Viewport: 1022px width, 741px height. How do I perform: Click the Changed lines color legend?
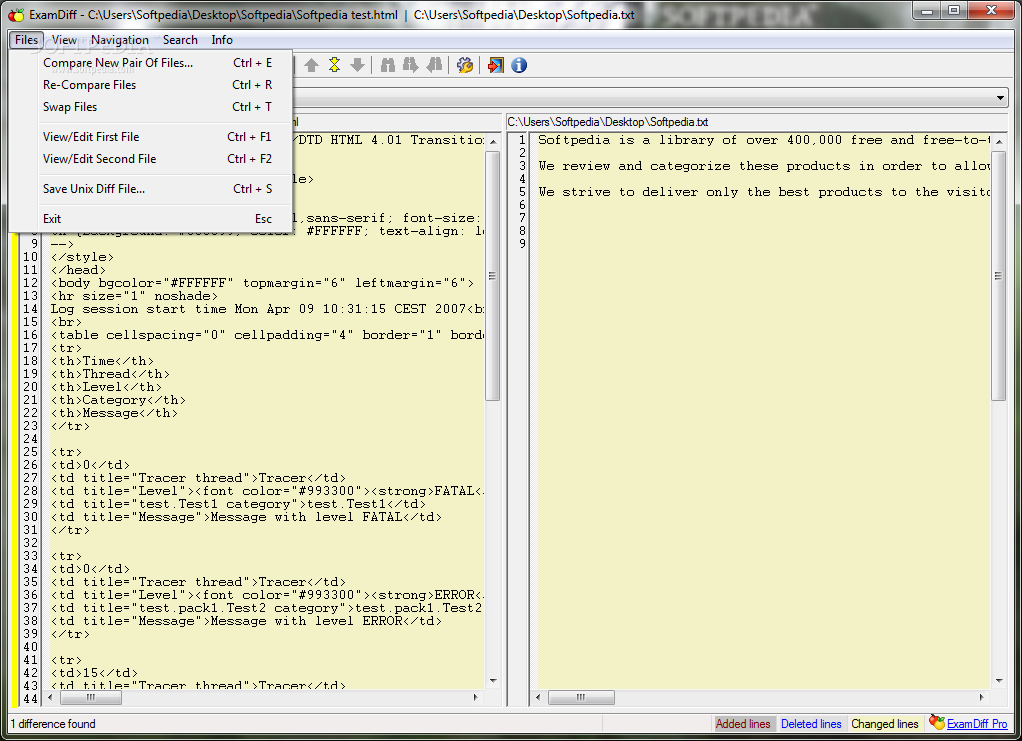884,723
